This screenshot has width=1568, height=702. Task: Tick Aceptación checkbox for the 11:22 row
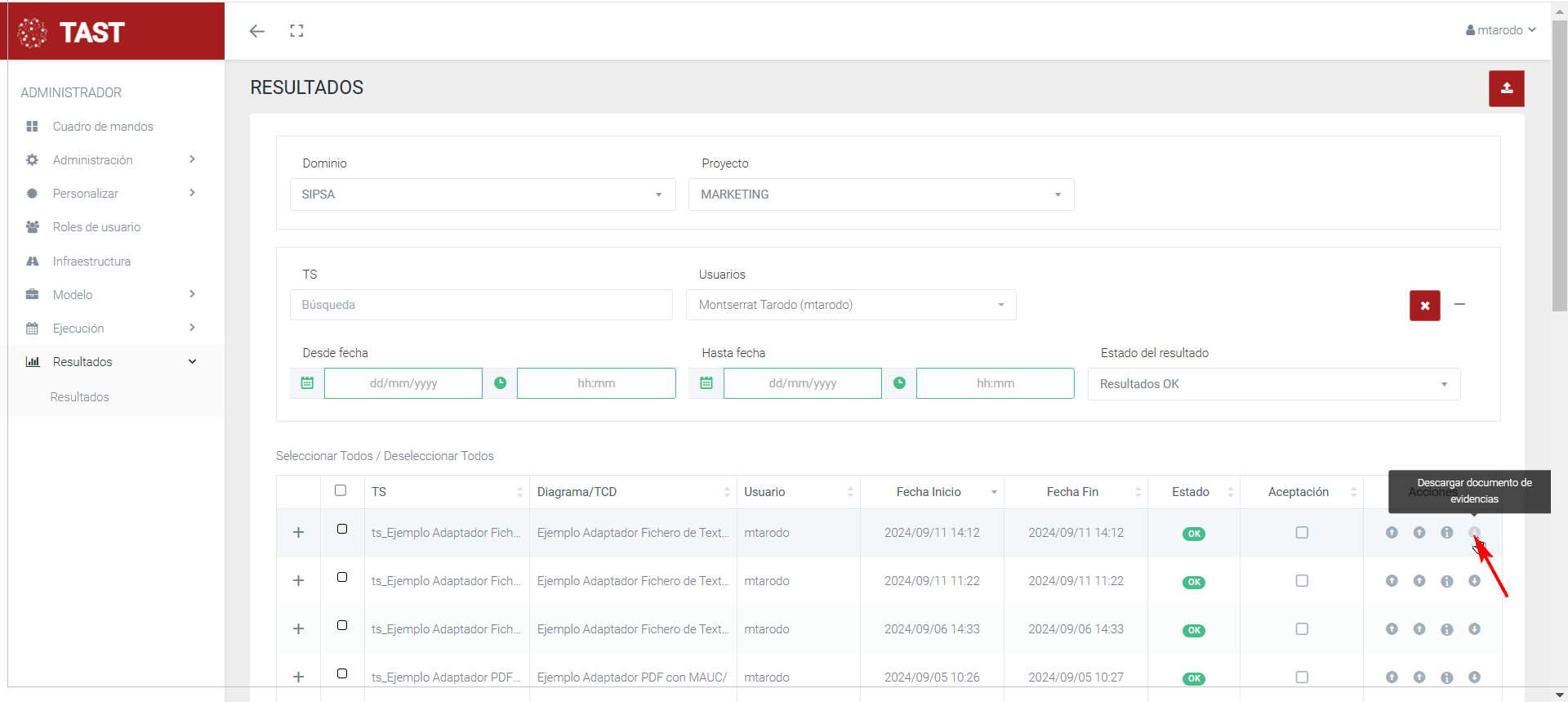(1302, 581)
